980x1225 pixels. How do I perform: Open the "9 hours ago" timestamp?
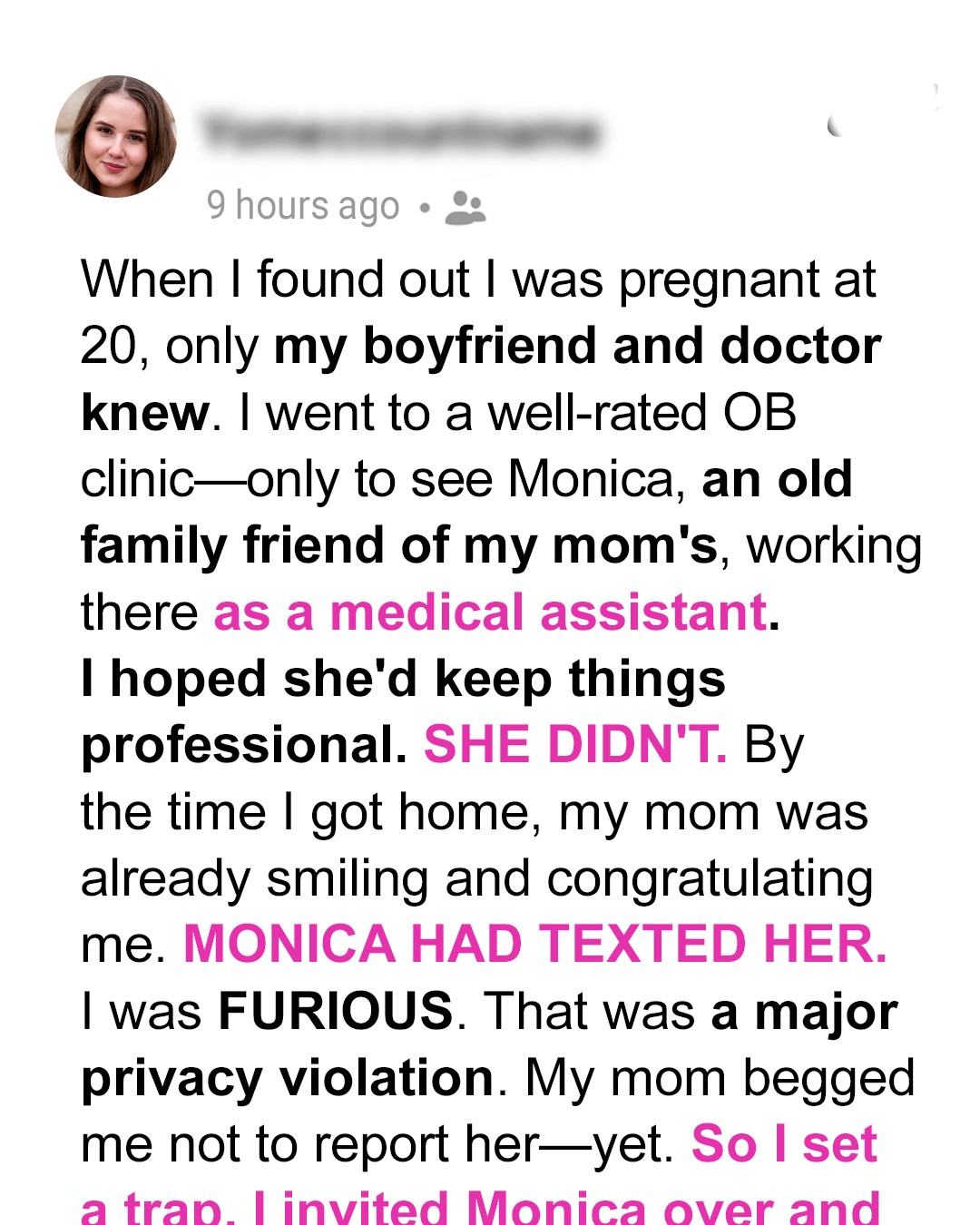303,206
